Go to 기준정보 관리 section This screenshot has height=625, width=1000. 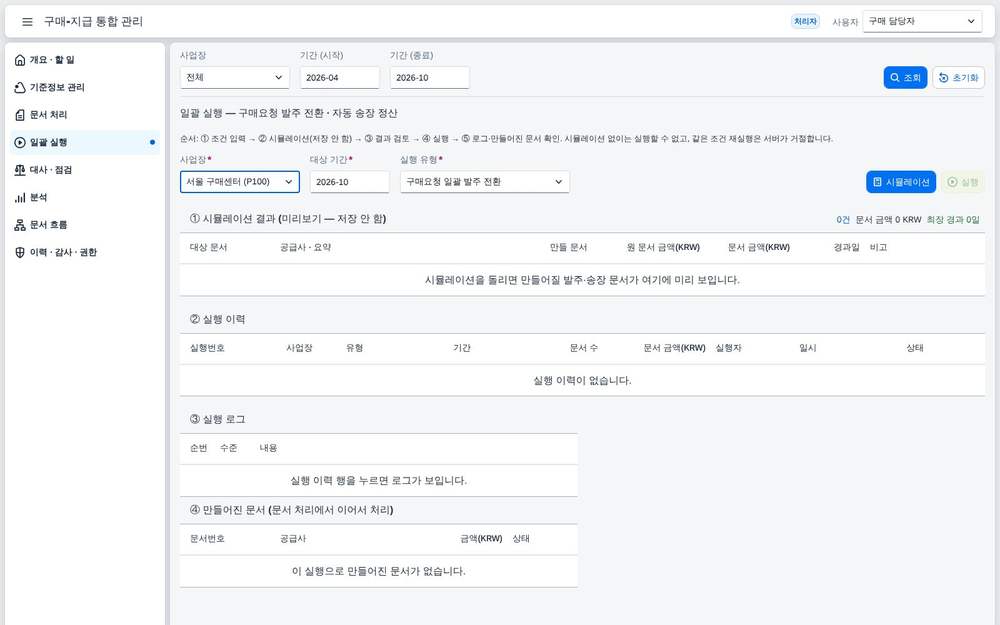(85, 87)
